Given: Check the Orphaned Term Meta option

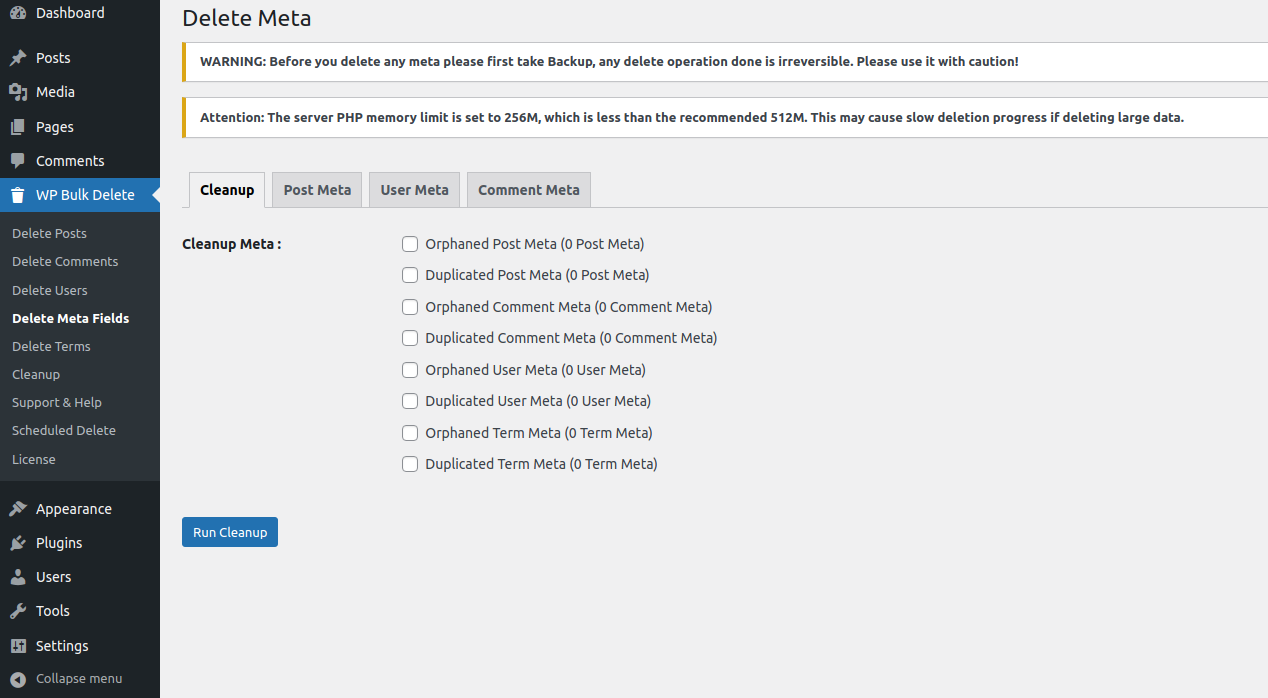Looking at the screenshot, I should pyautogui.click(x=410, y=433).
